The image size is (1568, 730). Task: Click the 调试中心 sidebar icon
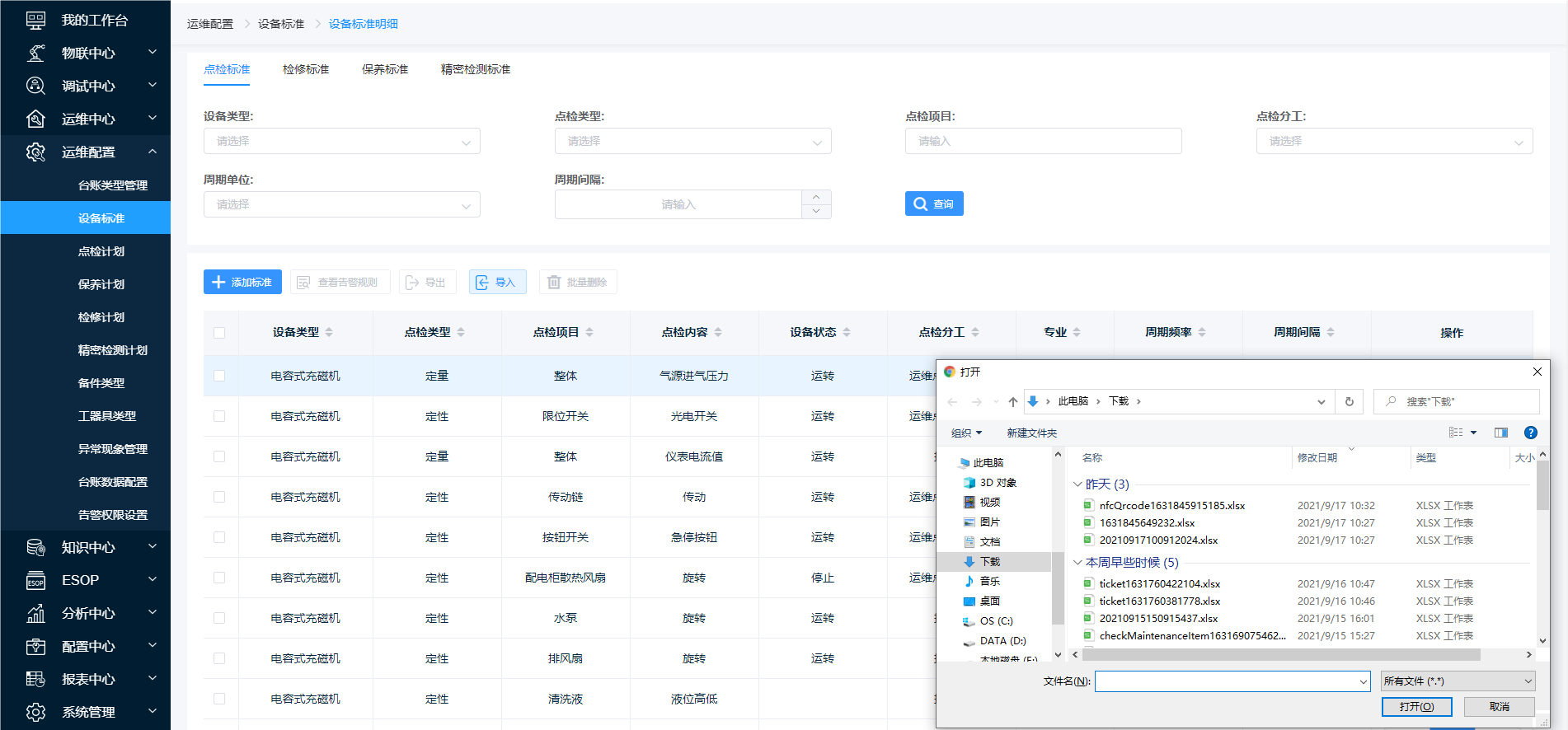click(x=35, y=87)
